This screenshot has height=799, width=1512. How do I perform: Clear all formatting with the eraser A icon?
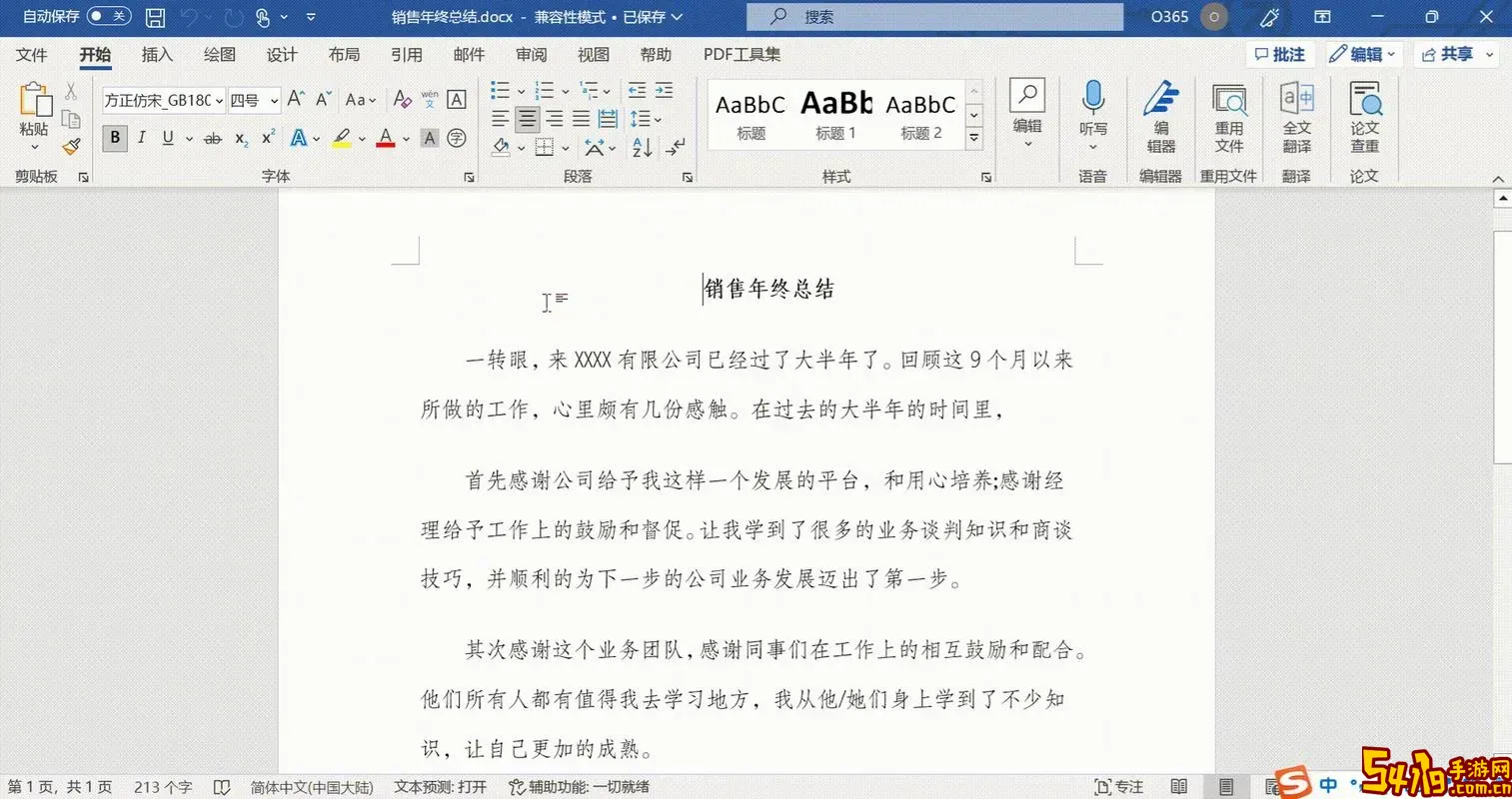[402, 99]
